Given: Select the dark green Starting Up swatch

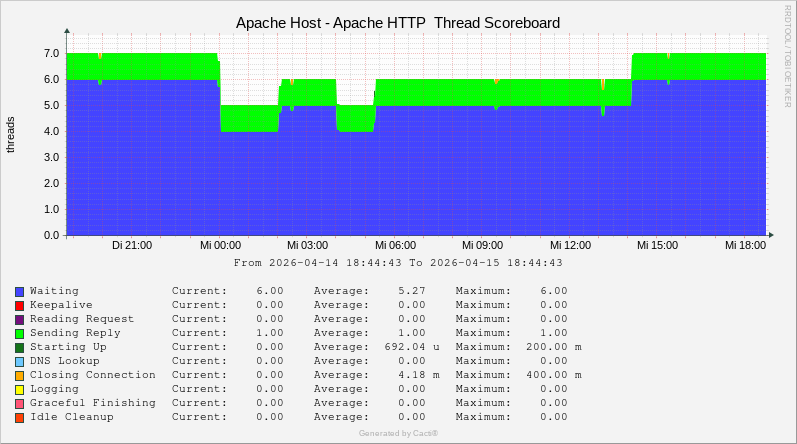Looking at the screenshot, I should pos(19,347).
